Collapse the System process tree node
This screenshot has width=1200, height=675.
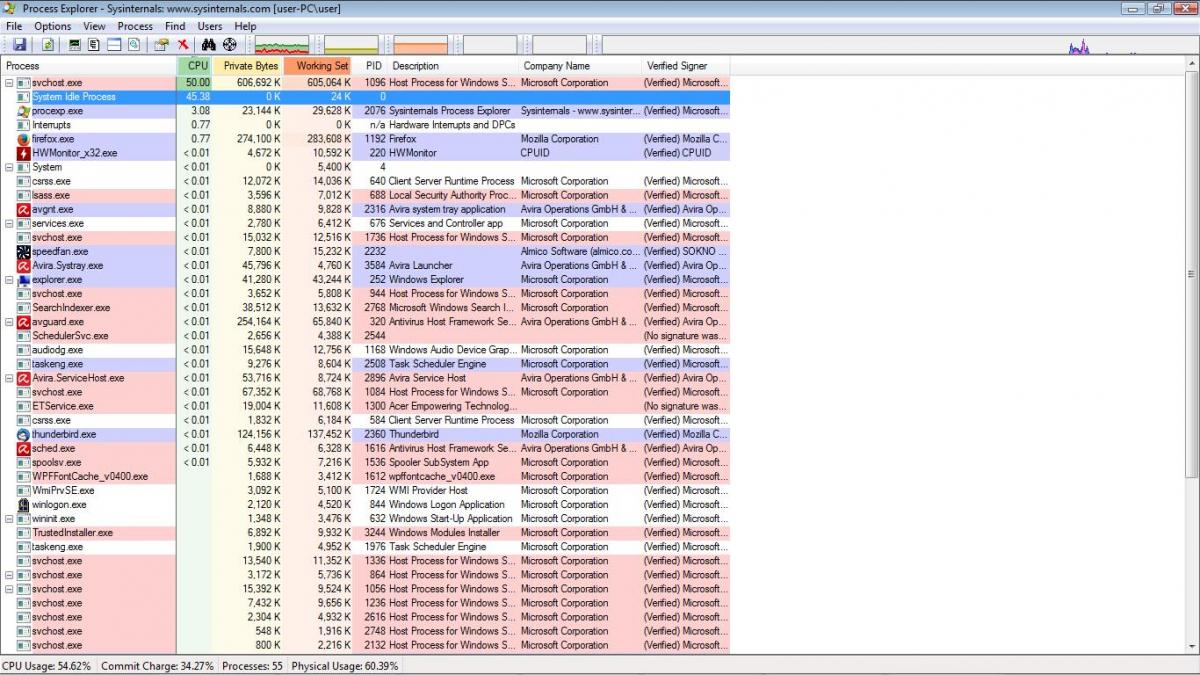[x=9, y=167]
